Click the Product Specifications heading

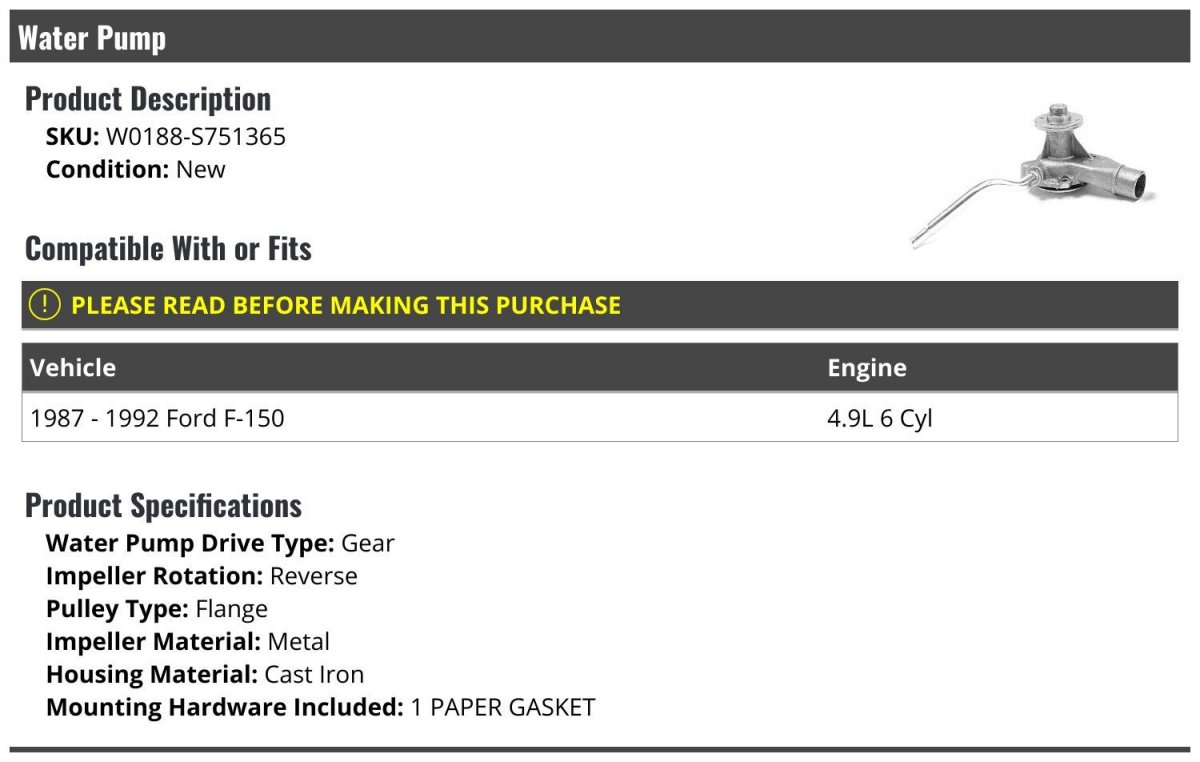163,505
